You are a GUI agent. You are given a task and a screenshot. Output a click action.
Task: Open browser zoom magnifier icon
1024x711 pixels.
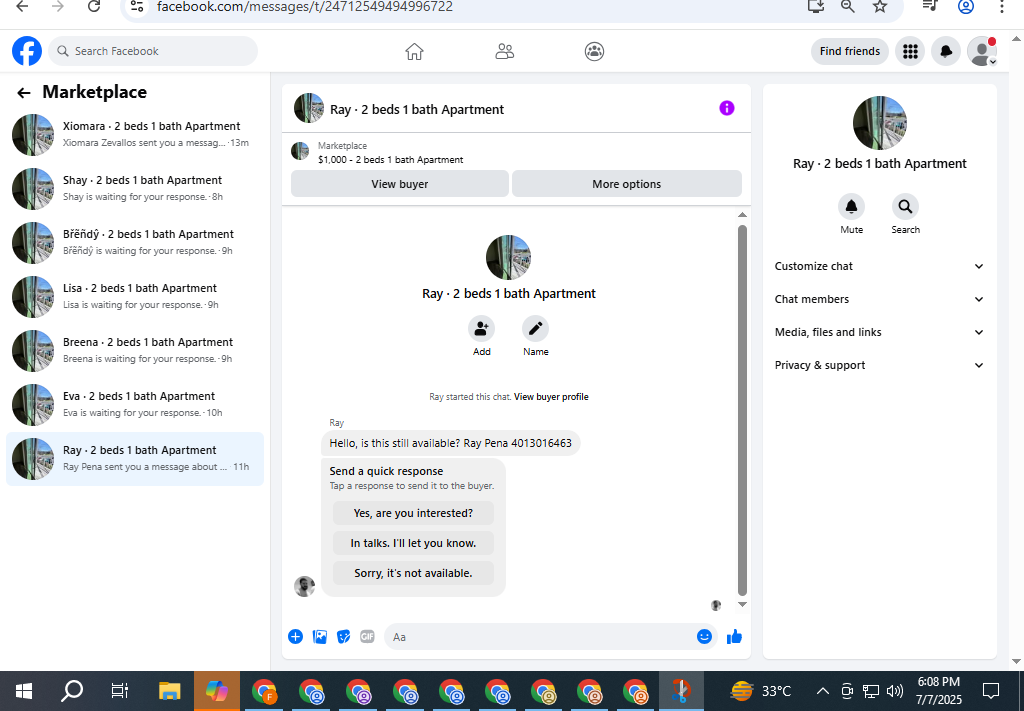tap(847, 7)
